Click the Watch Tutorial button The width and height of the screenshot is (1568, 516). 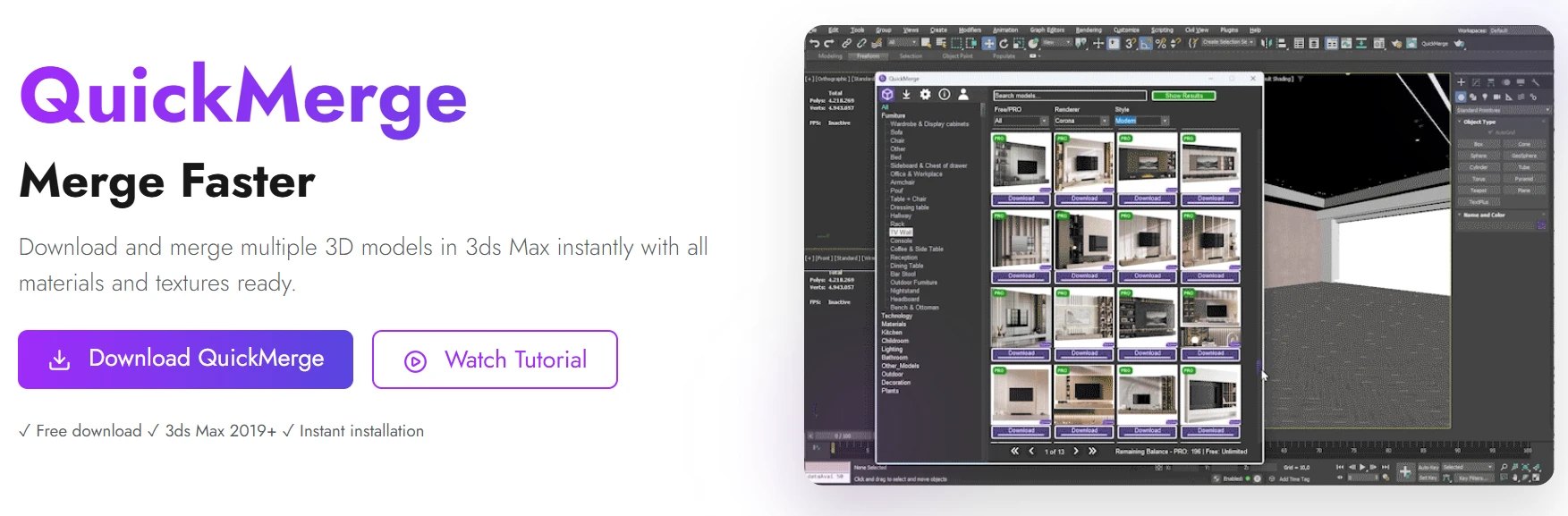495,360
